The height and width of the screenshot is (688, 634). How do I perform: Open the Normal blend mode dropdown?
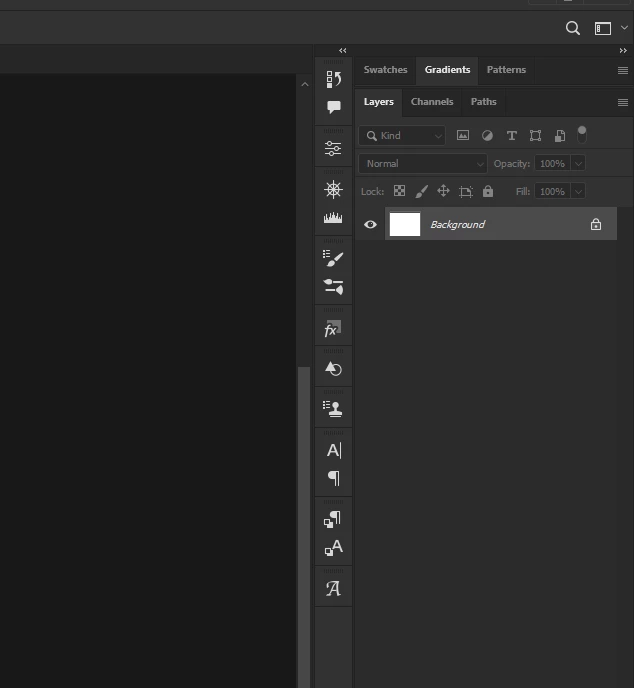423,164
